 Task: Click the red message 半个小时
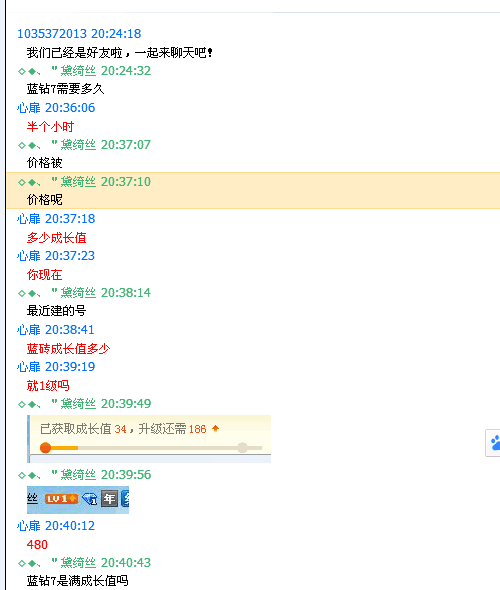coord(50,126)
